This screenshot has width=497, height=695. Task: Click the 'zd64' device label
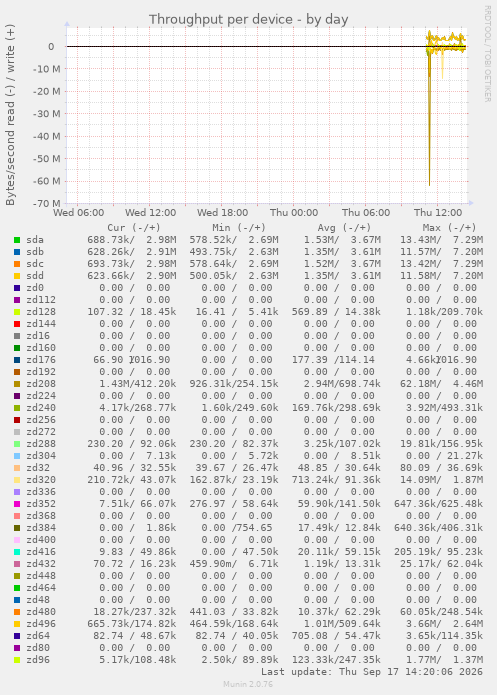(x=38, y=636)
